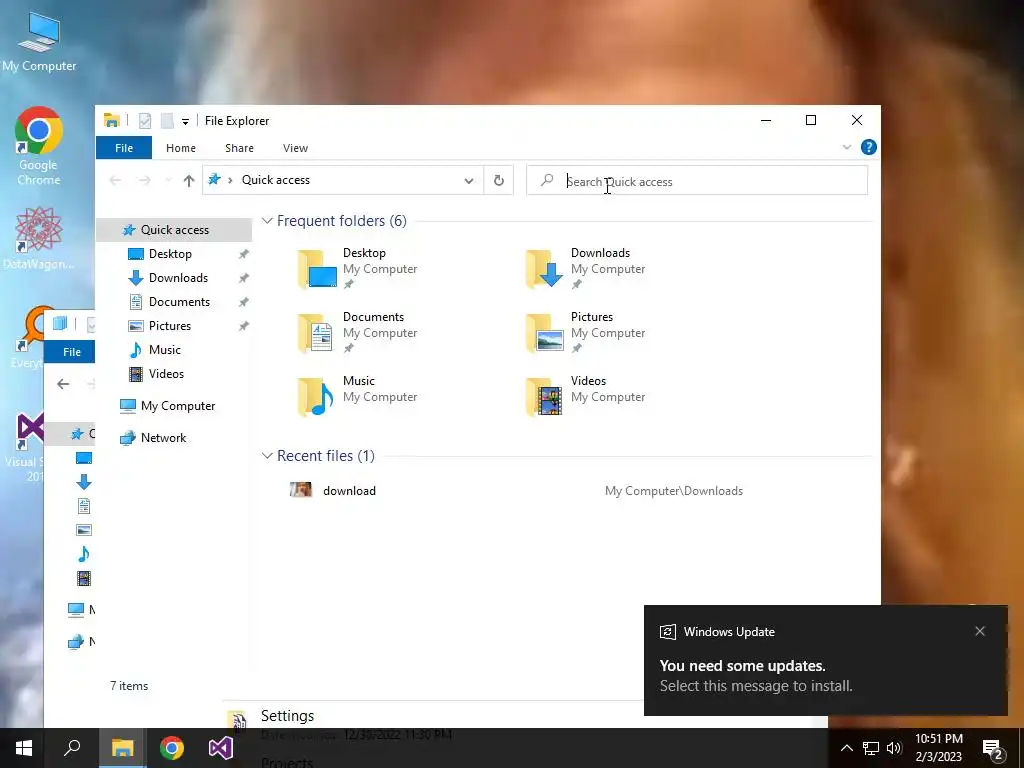Open taskbar search magnifier

tap(72, 748)
